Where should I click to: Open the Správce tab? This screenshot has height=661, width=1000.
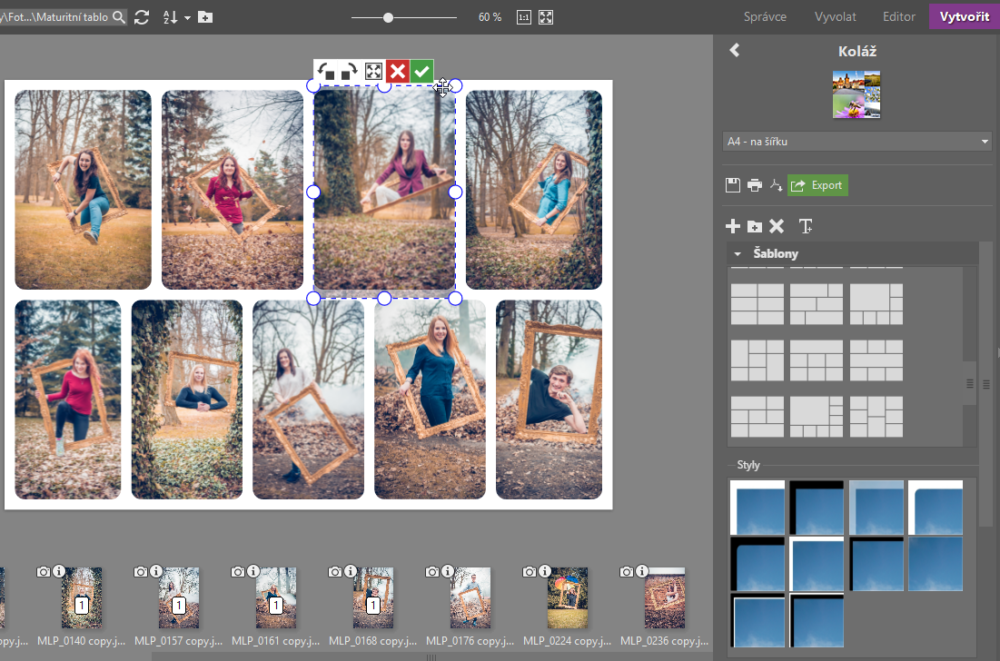click(765, 17)
